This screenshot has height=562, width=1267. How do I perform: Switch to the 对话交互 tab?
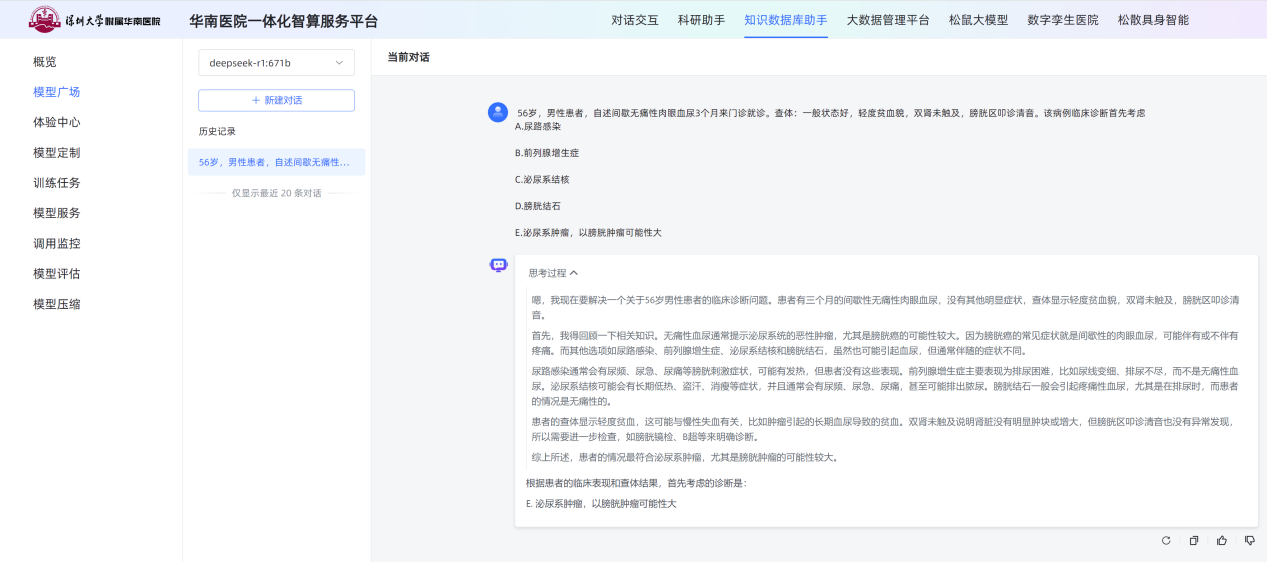(x=635, y=20)
